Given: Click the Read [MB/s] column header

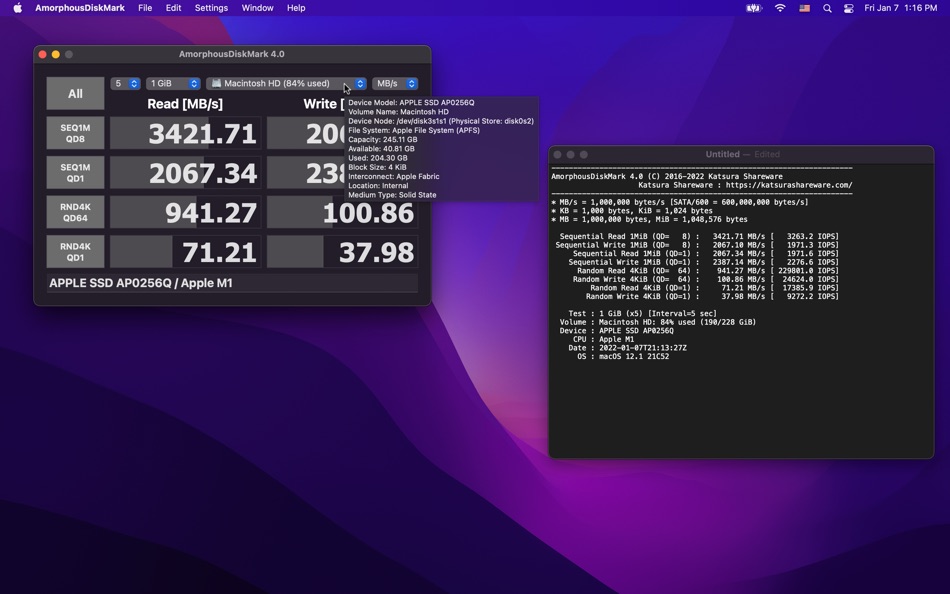Looking at the screenshot, I should (185, 104).
